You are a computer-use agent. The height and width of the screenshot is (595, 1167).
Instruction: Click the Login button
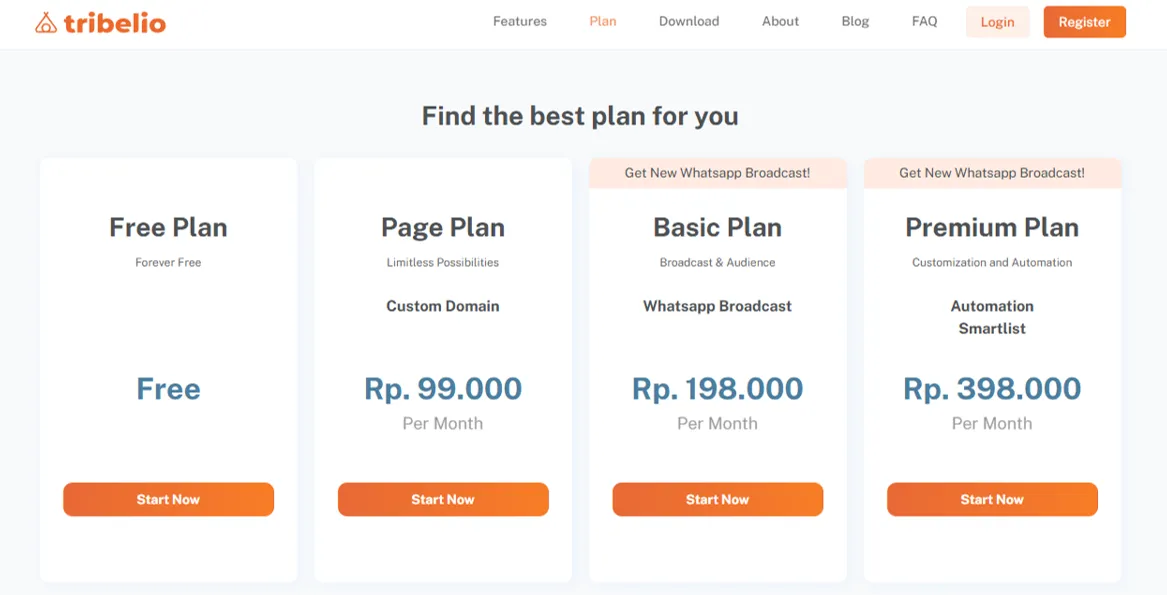(997, 22)
